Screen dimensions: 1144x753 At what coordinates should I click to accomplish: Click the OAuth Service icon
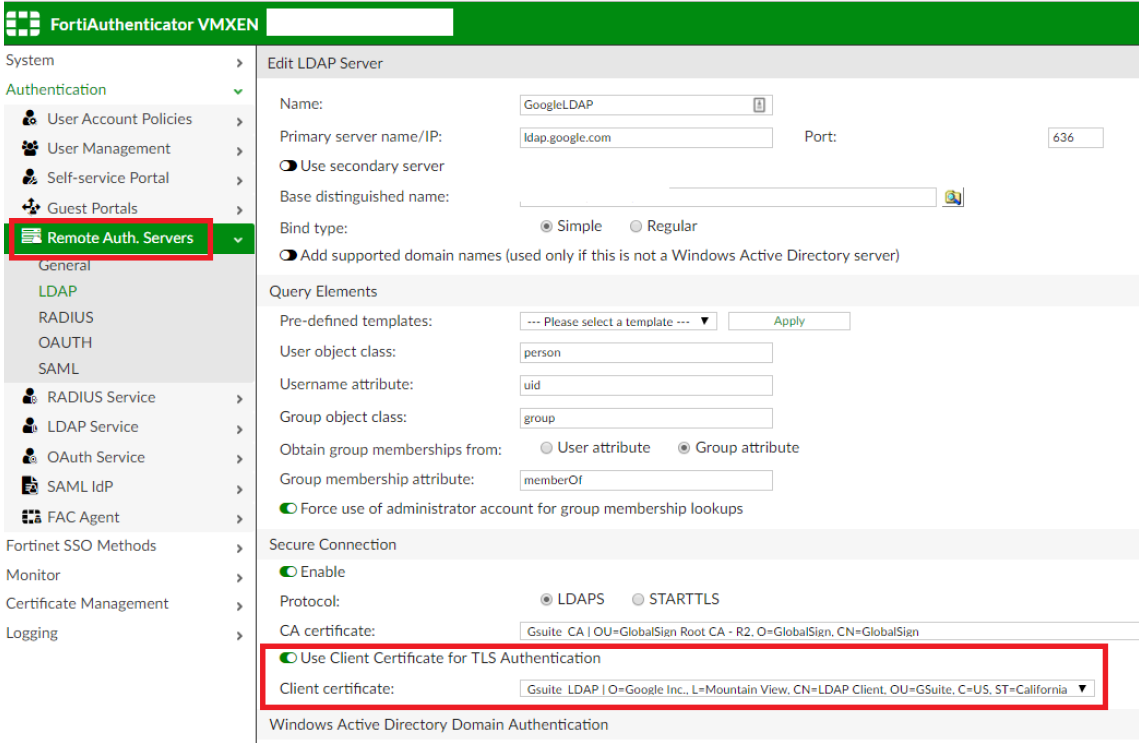[30, 457]
